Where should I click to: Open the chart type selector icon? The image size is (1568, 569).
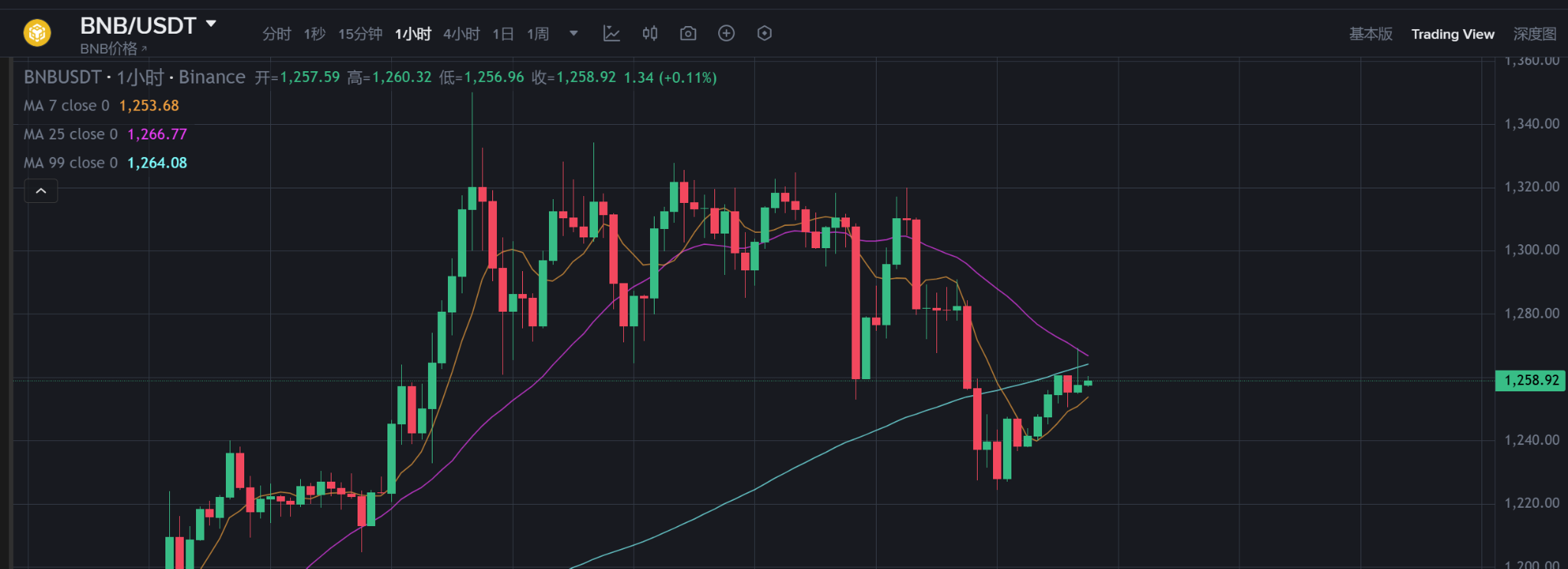[x=611, y=33]
